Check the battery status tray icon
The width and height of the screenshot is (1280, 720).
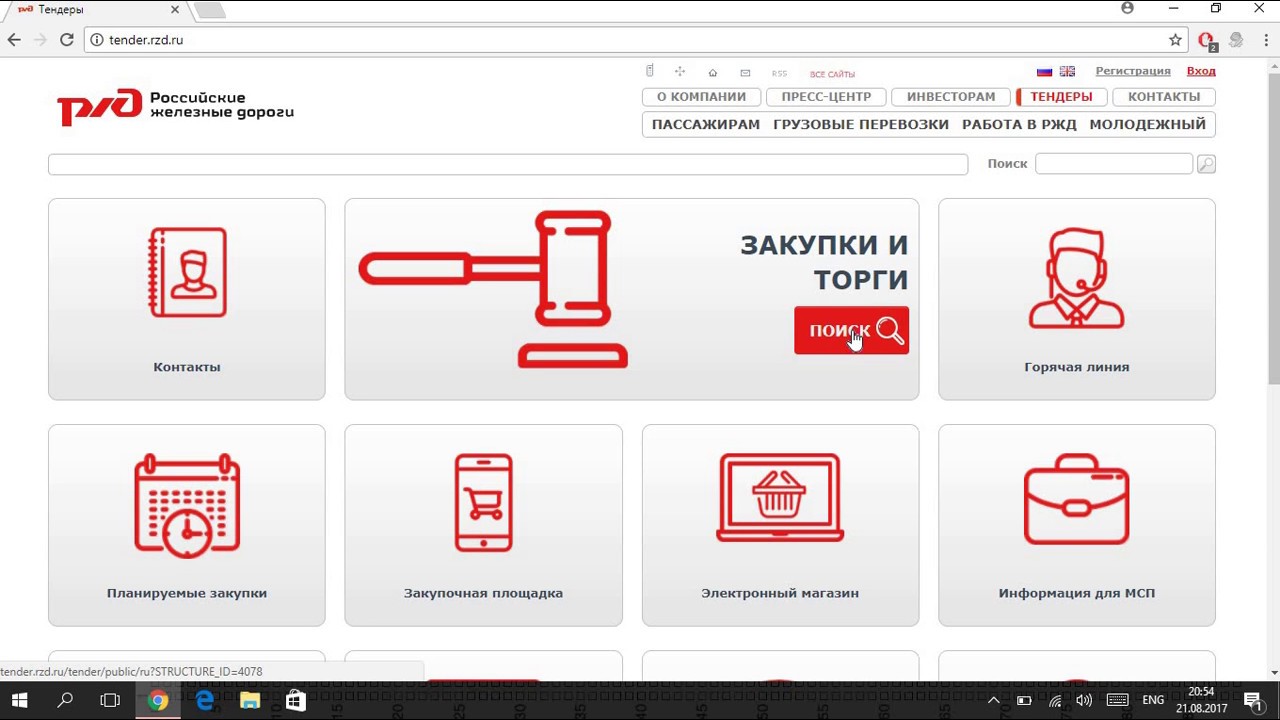pos(1024,701)
